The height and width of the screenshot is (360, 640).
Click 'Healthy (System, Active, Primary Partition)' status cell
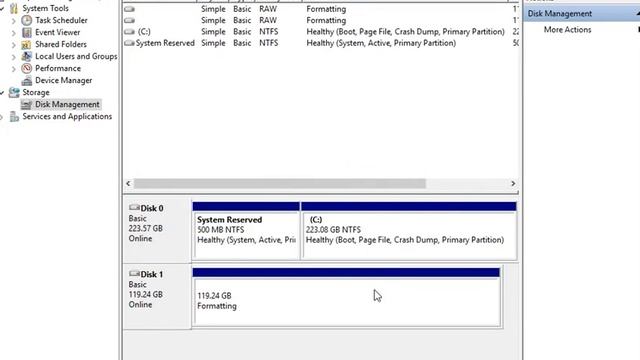click(381, 43)
